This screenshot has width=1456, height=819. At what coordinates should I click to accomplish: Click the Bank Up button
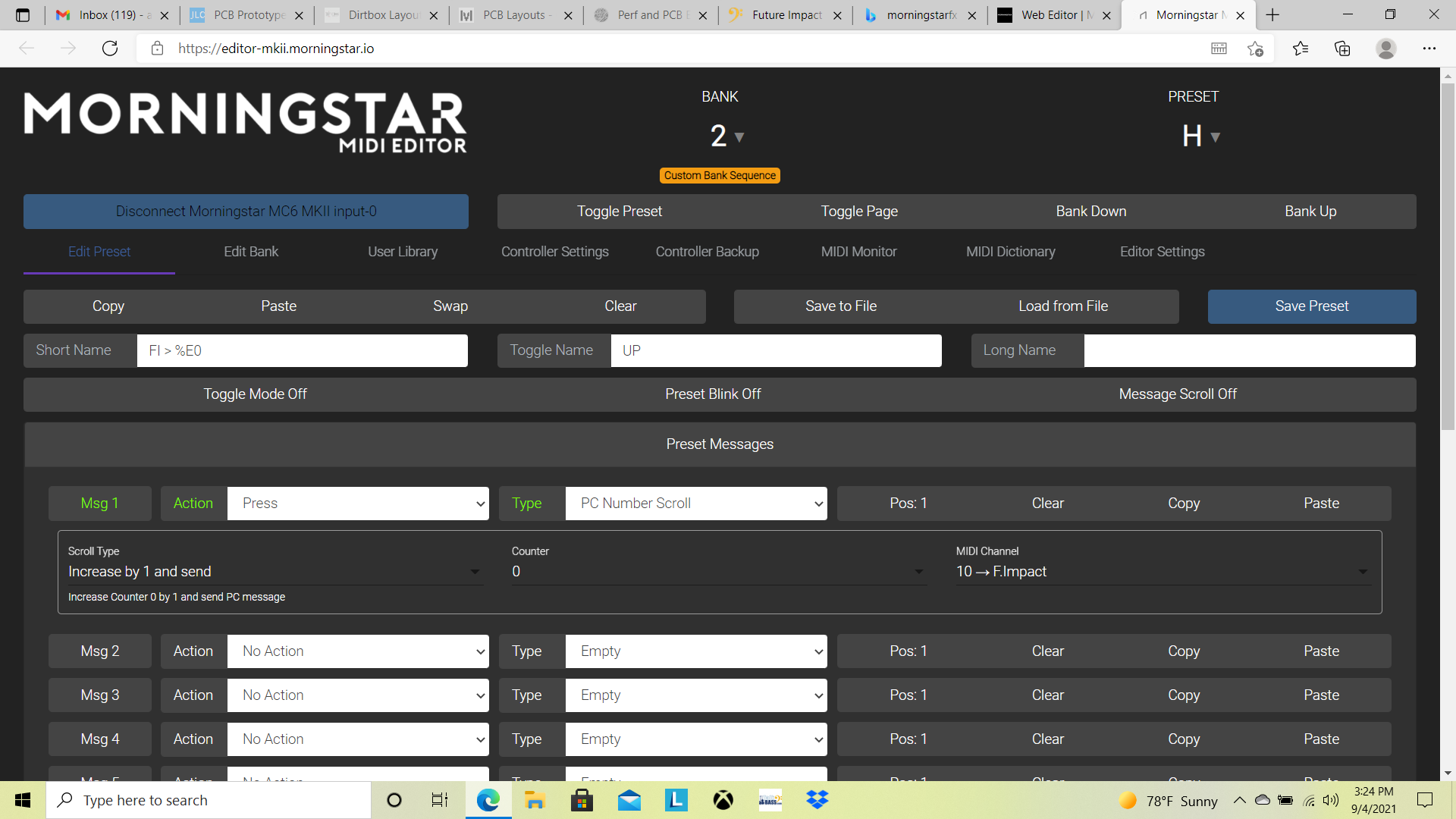[1310, 212]
